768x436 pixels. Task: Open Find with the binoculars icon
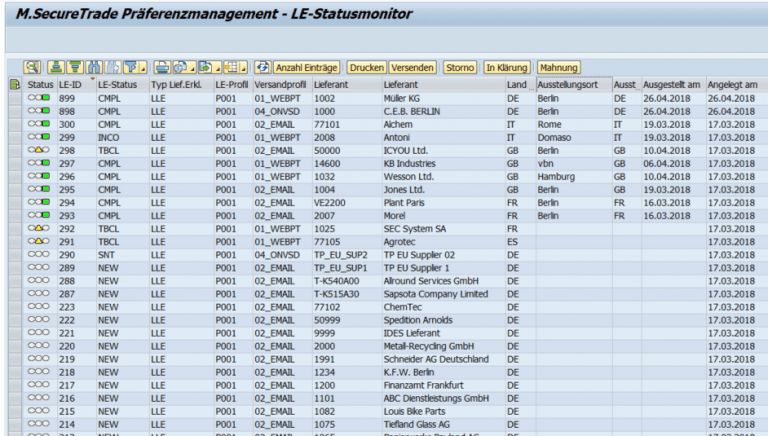[x=92, y=67]
